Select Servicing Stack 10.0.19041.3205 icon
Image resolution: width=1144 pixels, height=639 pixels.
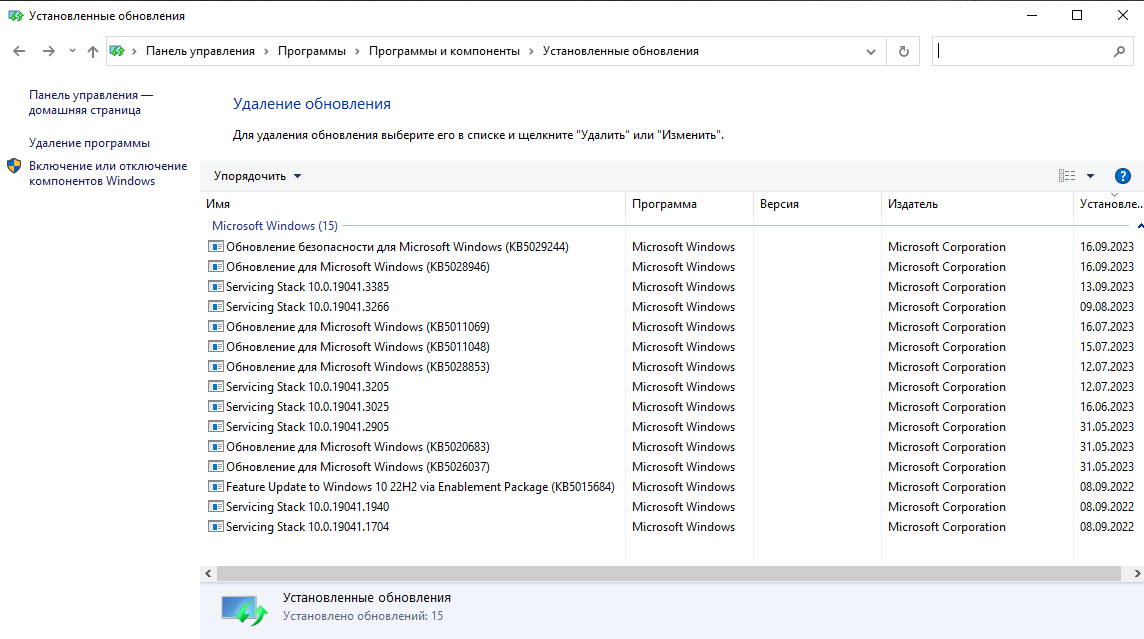coord(215,387)
